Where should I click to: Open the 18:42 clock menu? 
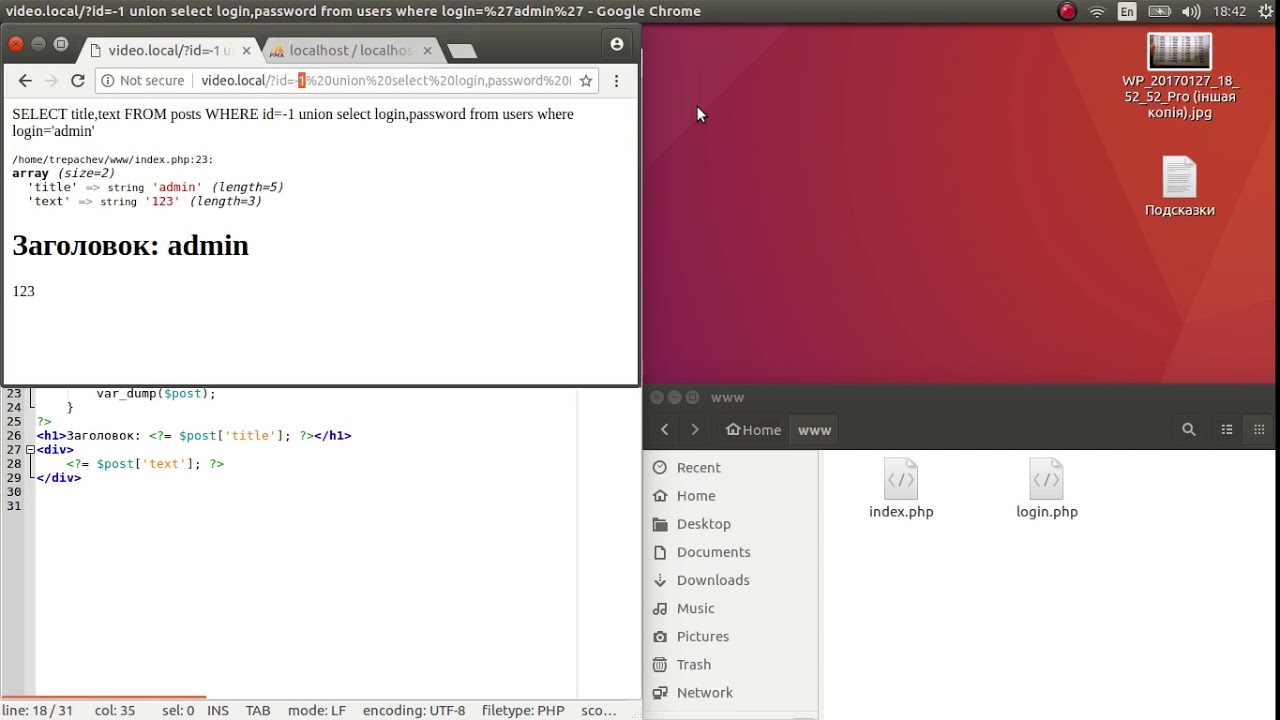click(1229, 12)
